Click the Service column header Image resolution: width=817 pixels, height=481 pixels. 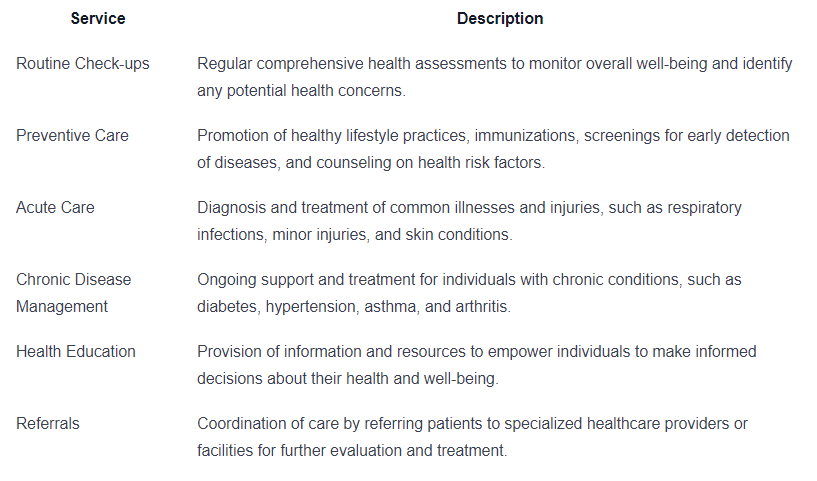click(x=98, y=19)
